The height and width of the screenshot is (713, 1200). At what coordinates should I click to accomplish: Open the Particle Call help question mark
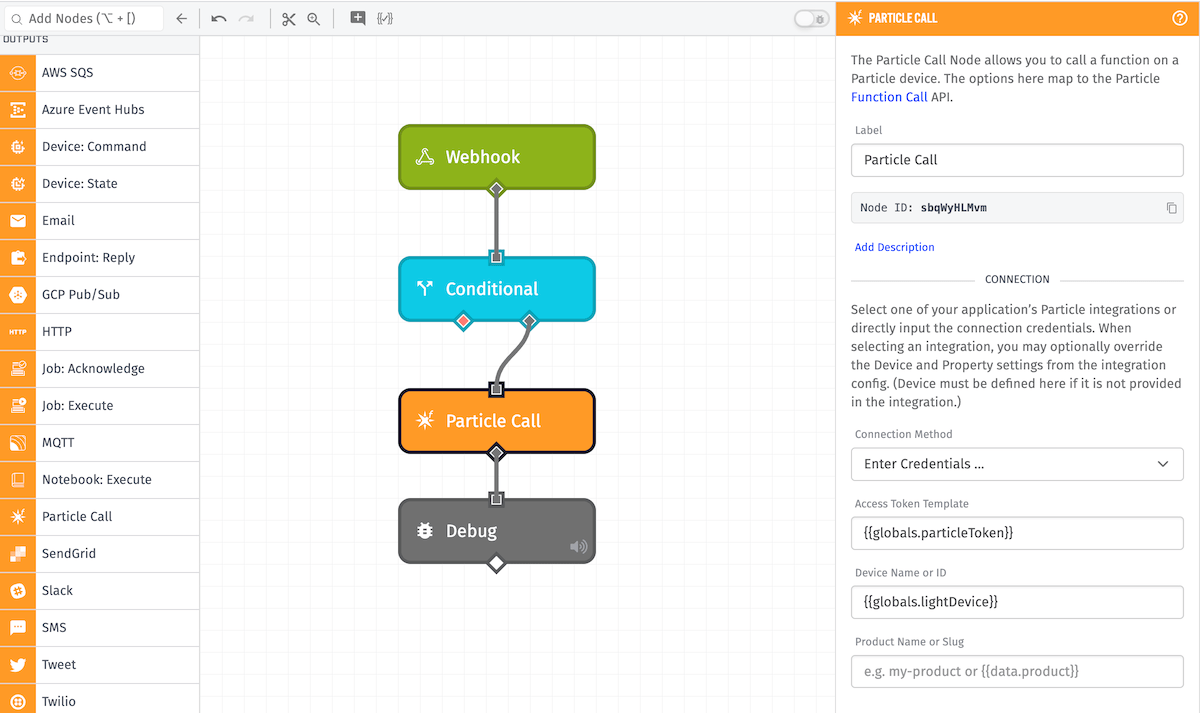pyautogui.click(x=1179, y=18)
